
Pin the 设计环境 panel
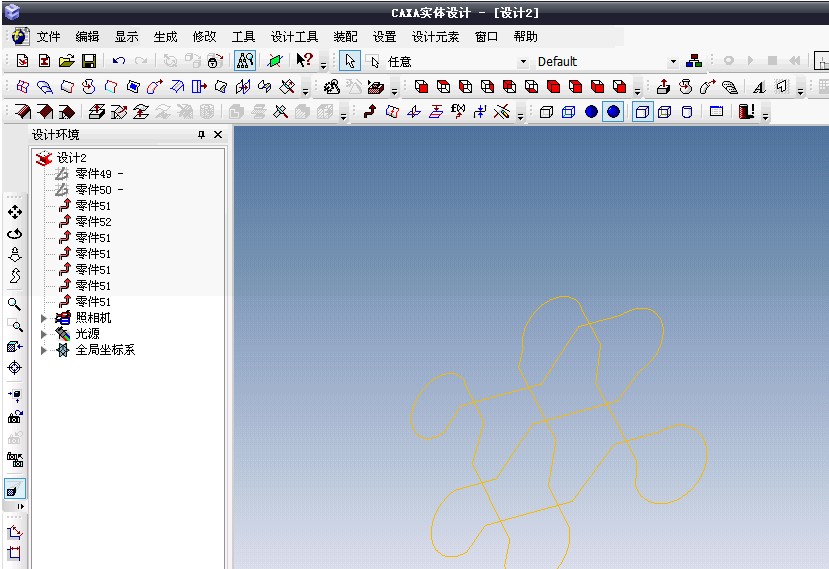(201, 135)
